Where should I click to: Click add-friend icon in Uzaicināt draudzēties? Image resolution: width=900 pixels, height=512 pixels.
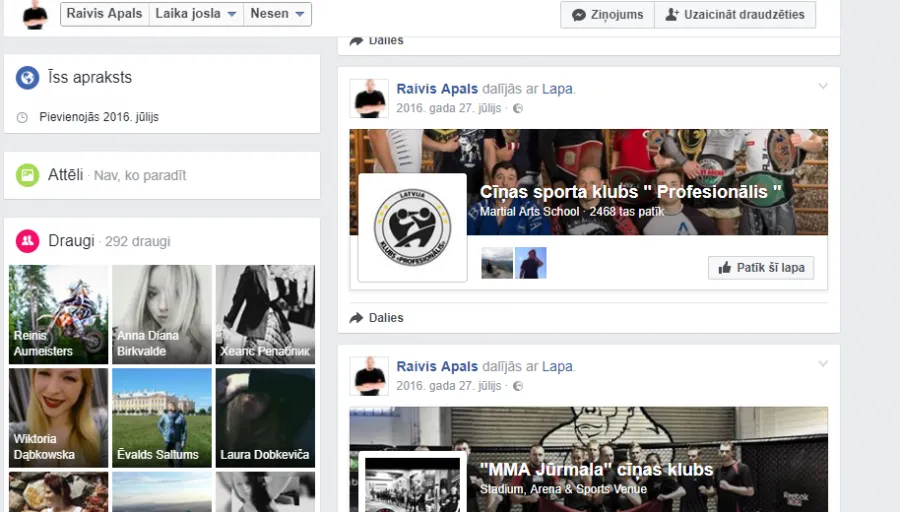coord(672,15)
